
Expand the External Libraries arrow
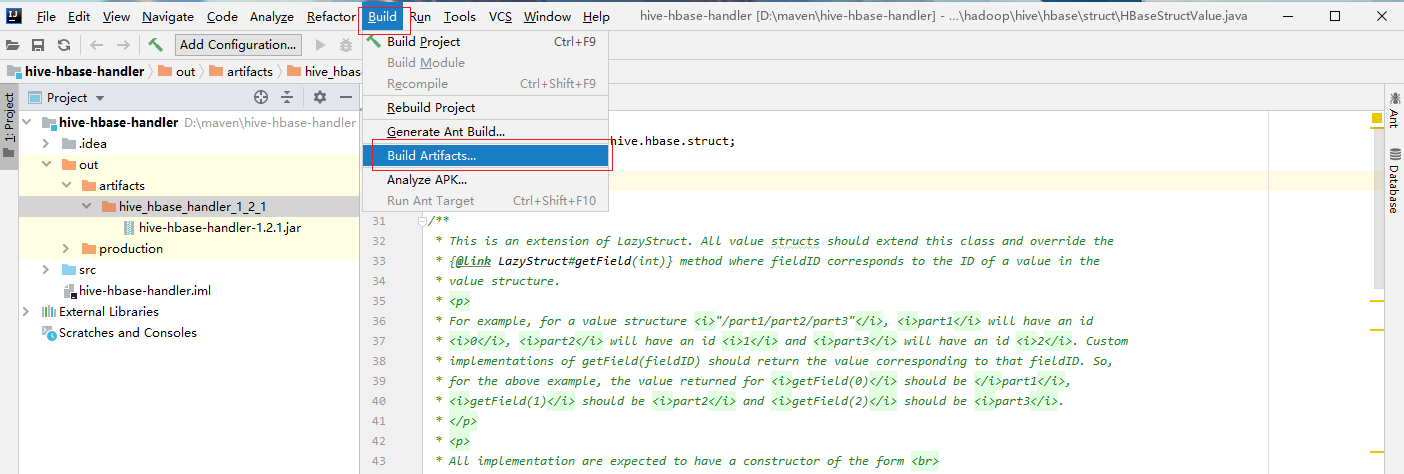pyautogui.click(x=26, y=312)
